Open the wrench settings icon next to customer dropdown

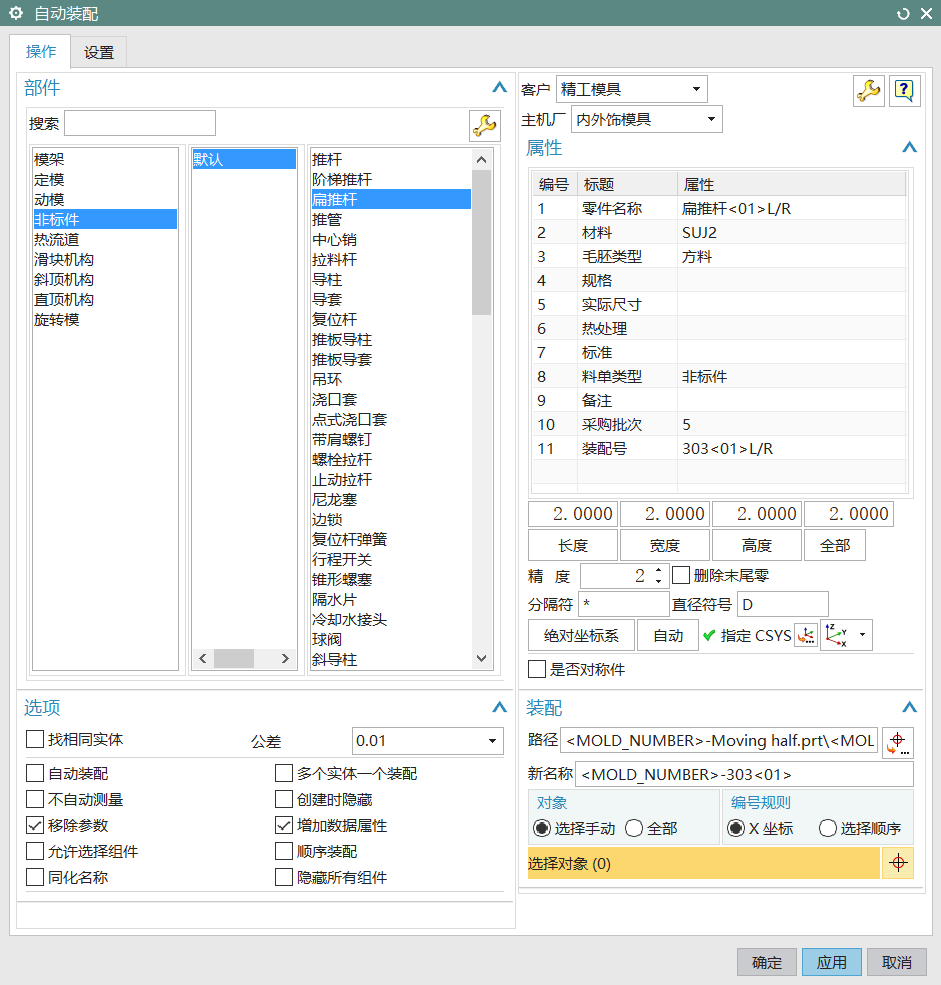pyautogui.click(x=869, y=91)
